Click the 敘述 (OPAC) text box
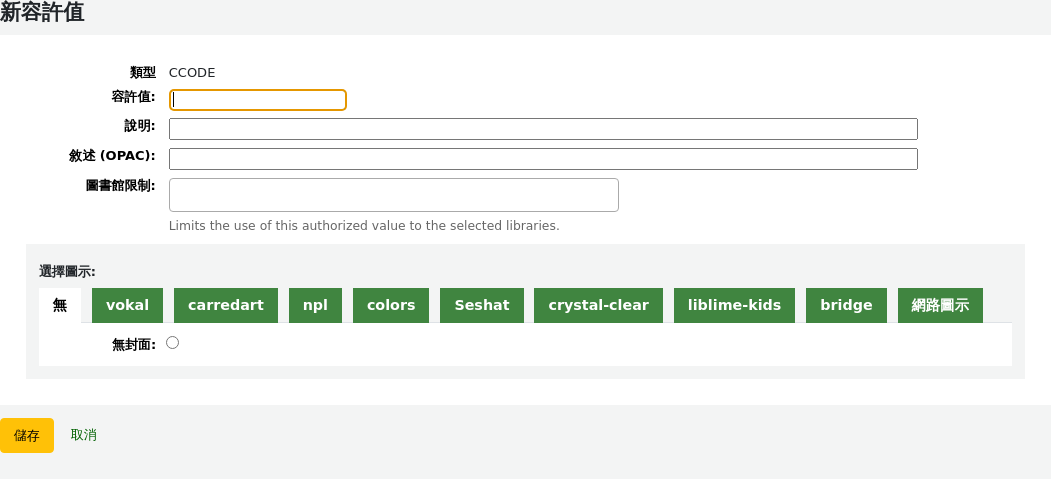The width and height of the screenshot is (1051, 479). (543, 159)
